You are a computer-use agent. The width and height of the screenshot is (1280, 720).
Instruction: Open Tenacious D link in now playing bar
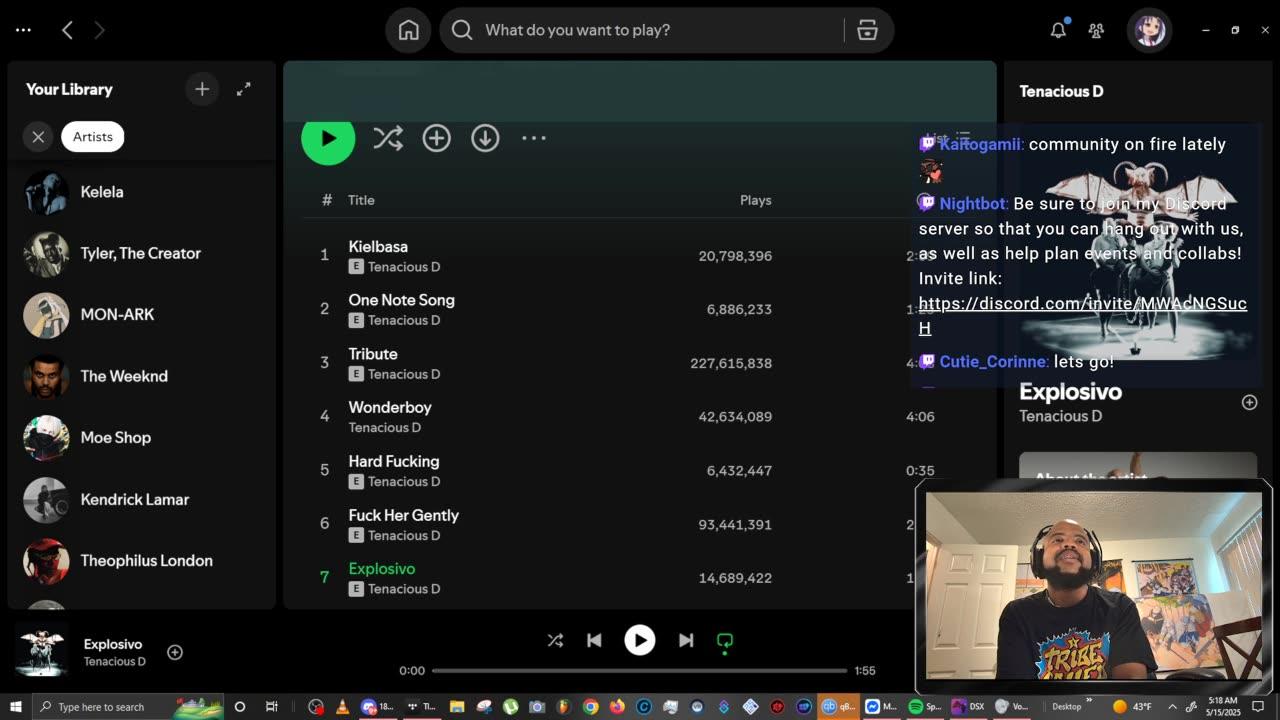115,661
